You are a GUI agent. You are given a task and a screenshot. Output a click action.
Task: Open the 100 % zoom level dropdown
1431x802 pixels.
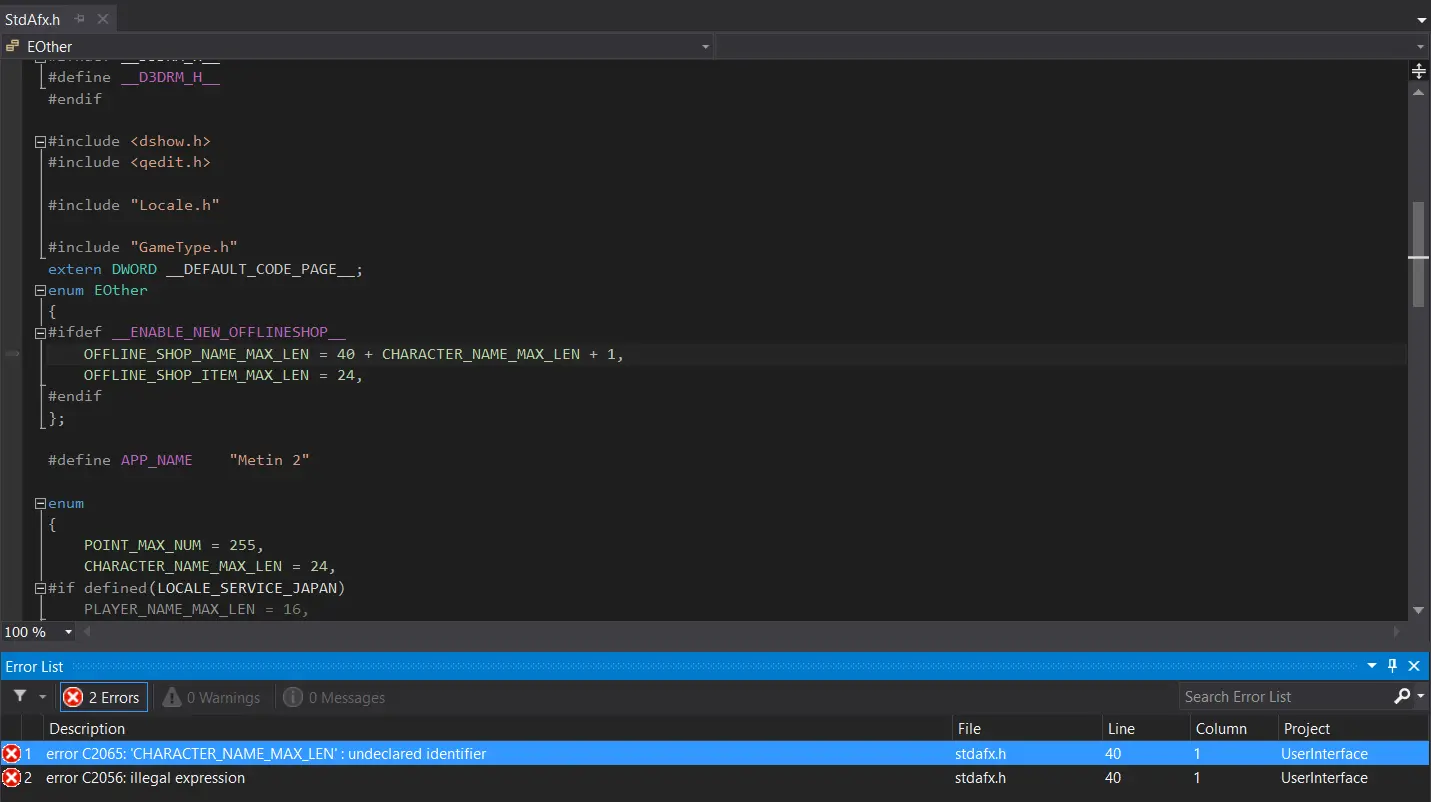(x=69, y=632)
